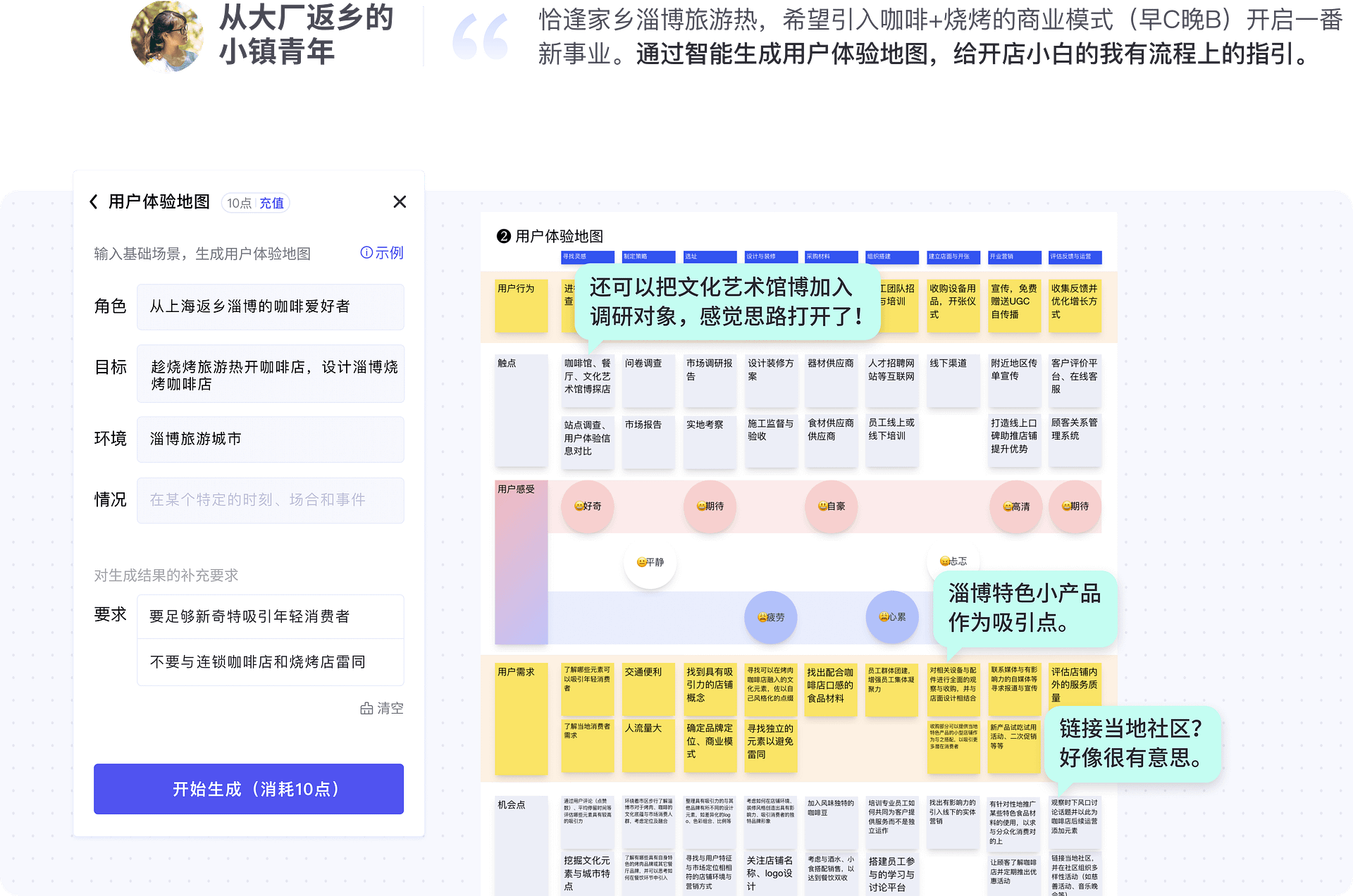Click the 挖掘文化元素与城市特点 sticky note

587,873
